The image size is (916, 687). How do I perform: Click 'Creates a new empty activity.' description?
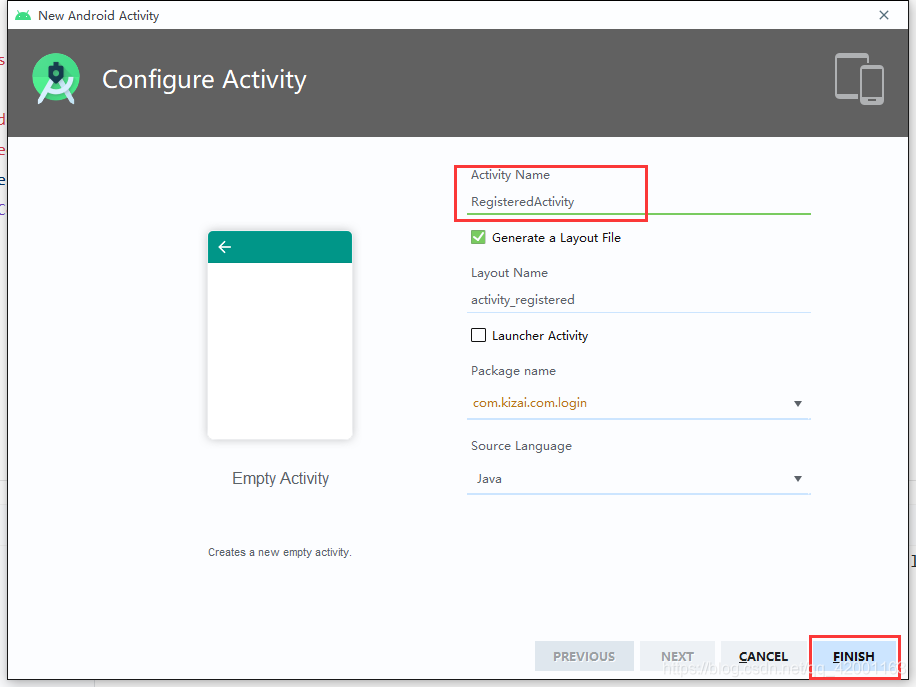point(280,552)
